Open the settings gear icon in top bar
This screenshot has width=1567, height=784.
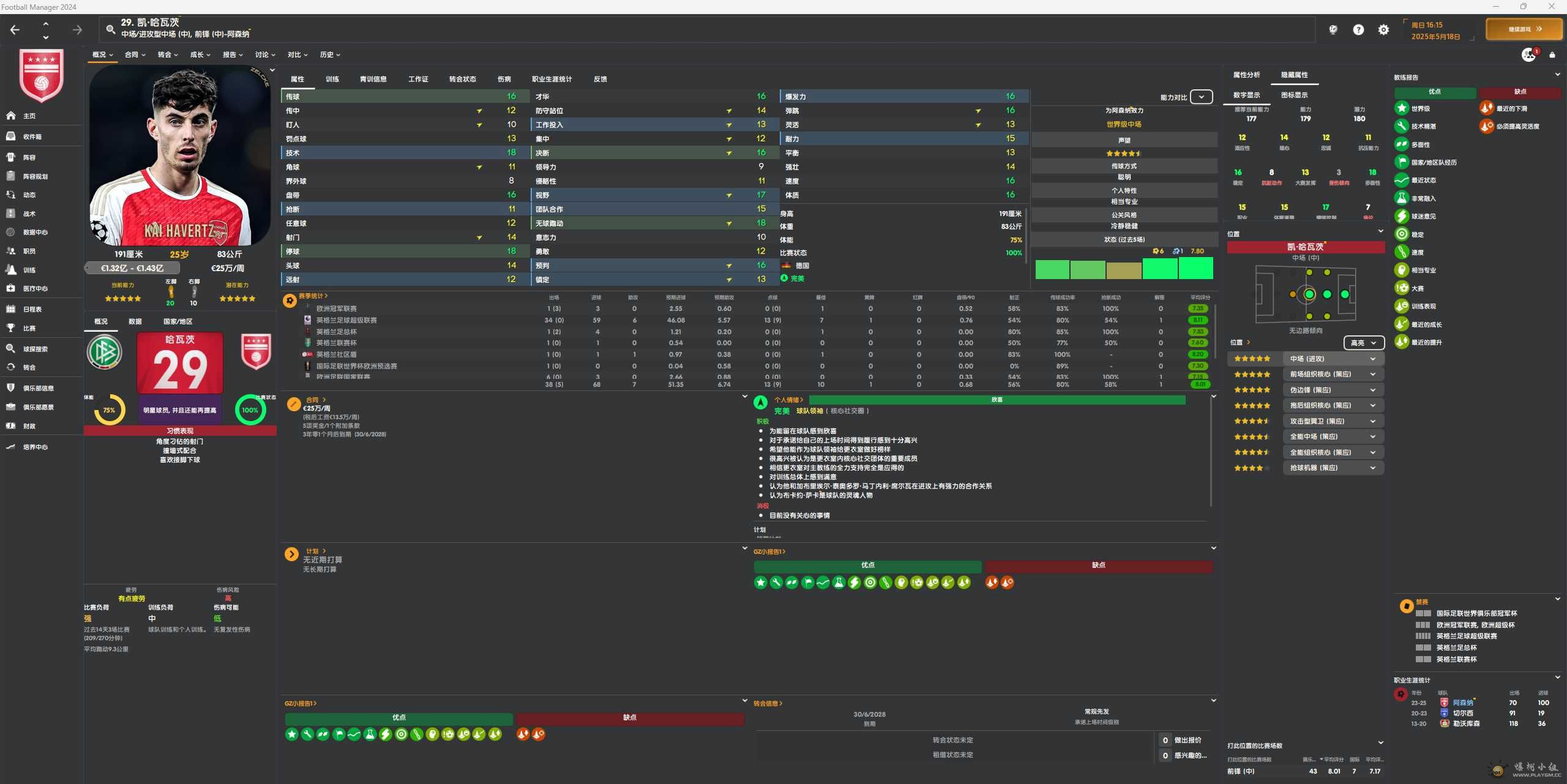click(1383, 29)
